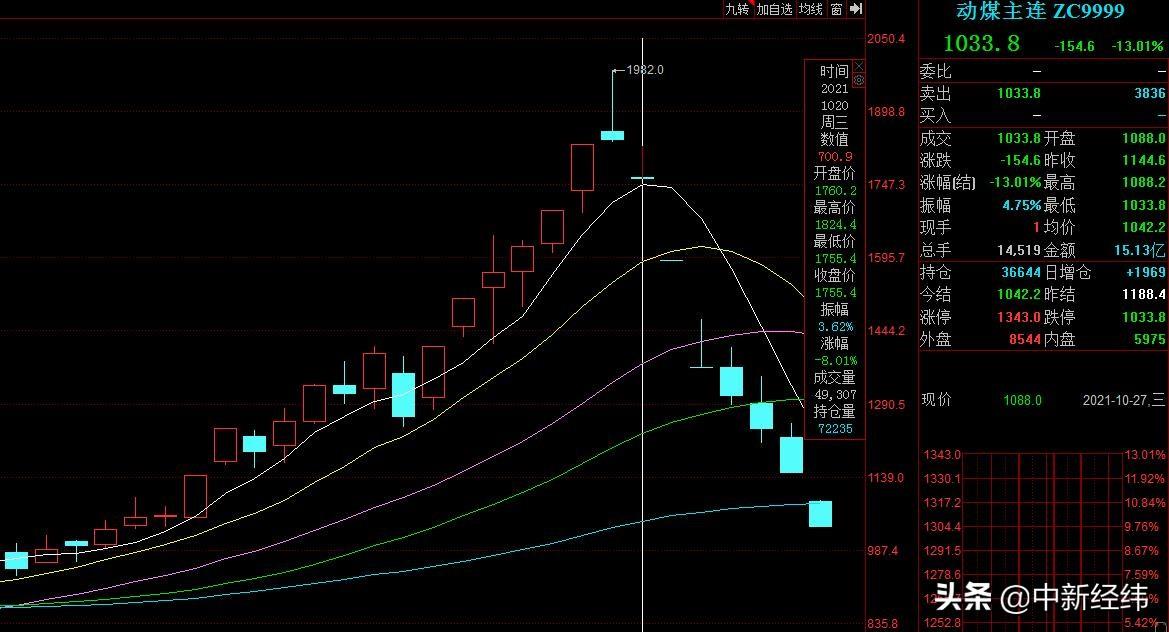Click the 现价 1088.0 value
The image size is (1169, 632).
tap(1022, 400)
